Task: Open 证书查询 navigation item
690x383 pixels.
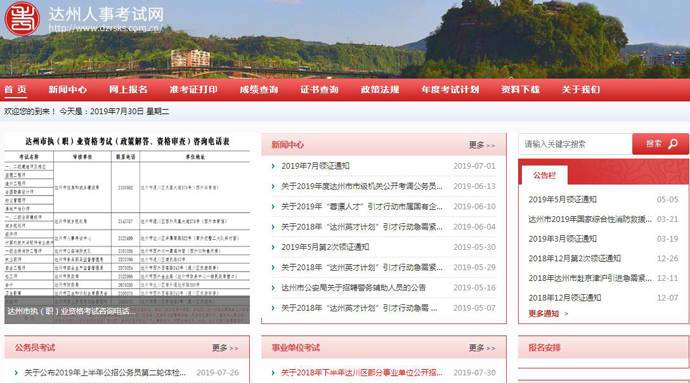Action: [319, 90]
